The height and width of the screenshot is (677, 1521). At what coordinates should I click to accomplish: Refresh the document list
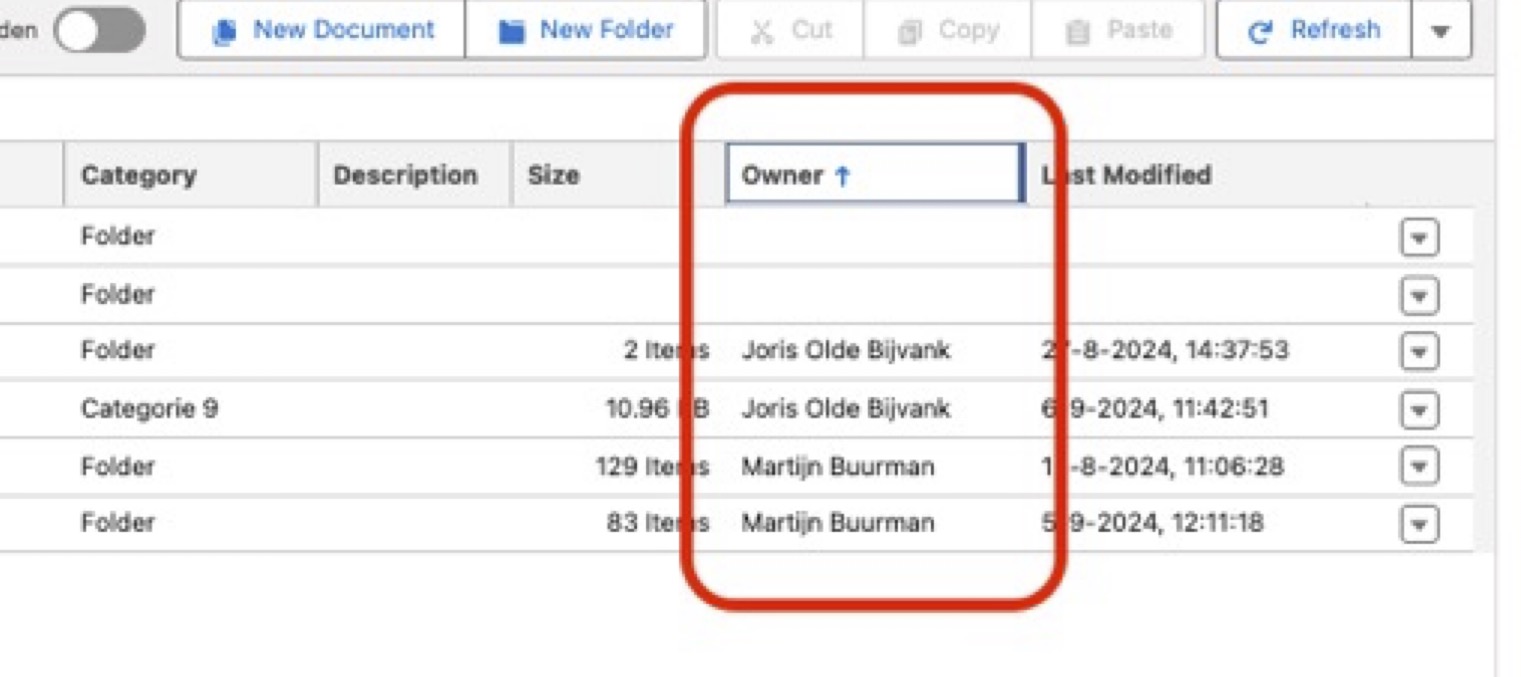(x=1313, y=30)
